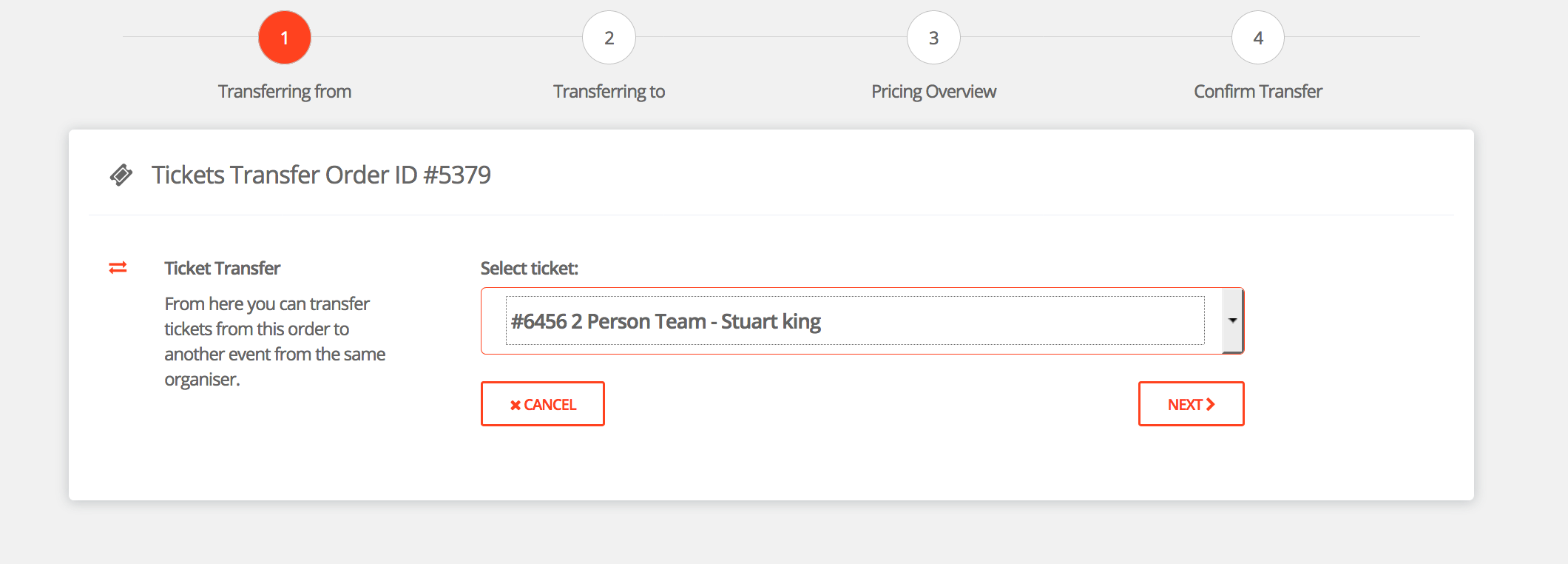This screenshot has height=564, width=1568.
Task: Jump to step 3 circle
Action: [933, 38]
